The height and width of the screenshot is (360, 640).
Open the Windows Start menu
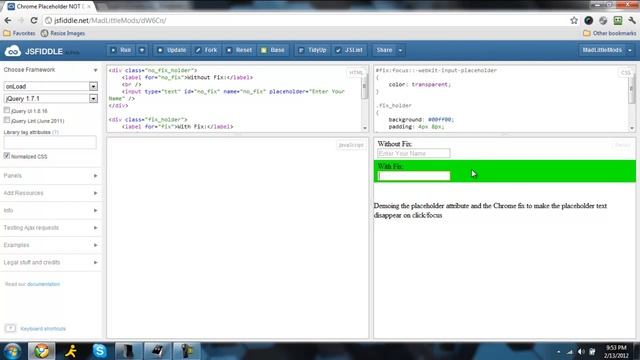(12, 351)
